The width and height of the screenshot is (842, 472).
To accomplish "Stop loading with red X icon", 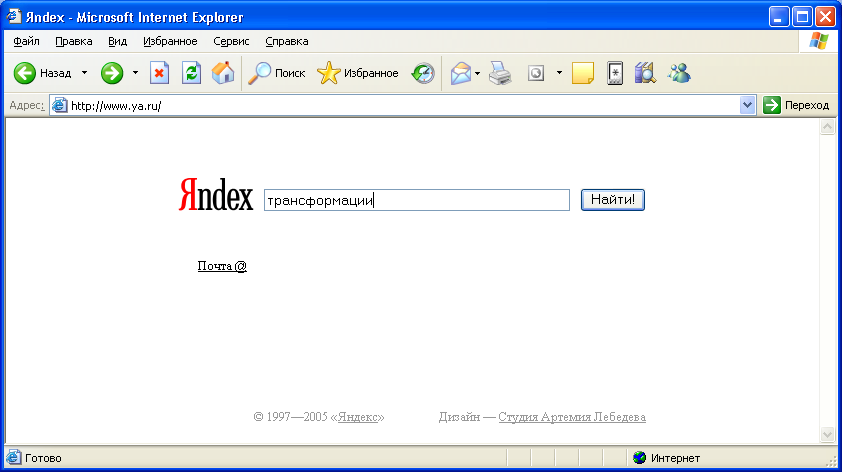I will click(x=159, y=73).
